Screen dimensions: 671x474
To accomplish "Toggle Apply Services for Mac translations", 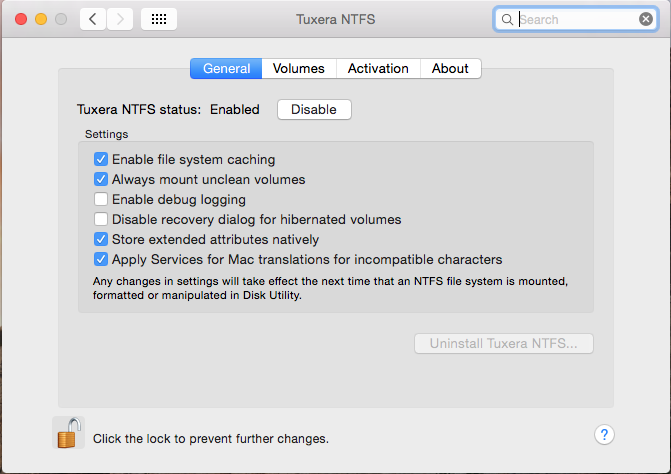I will (101, 259).
